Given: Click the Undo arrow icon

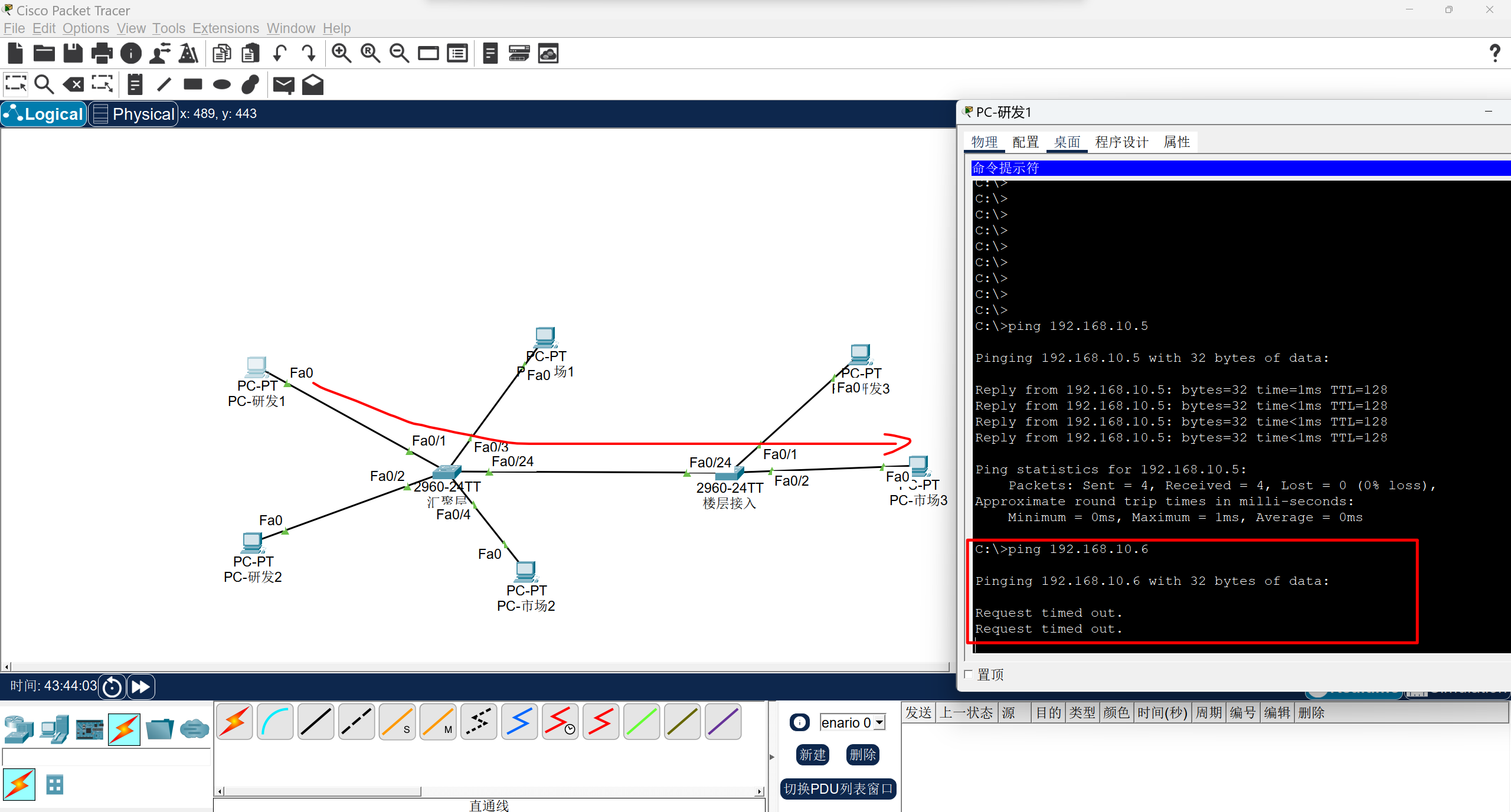Looking at the screenshot, I should pos(280,54).
